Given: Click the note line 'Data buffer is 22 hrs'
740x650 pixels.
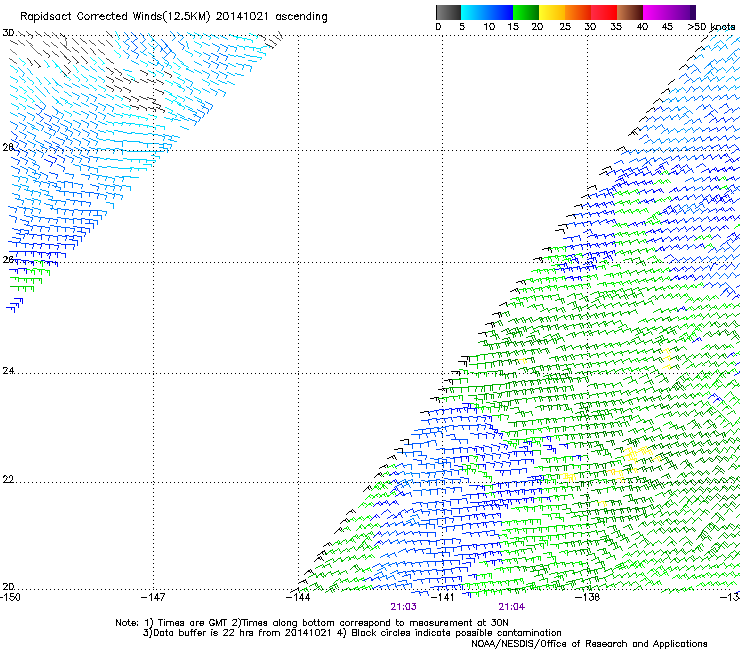Looking at the screenshot, I should point(352,633).
